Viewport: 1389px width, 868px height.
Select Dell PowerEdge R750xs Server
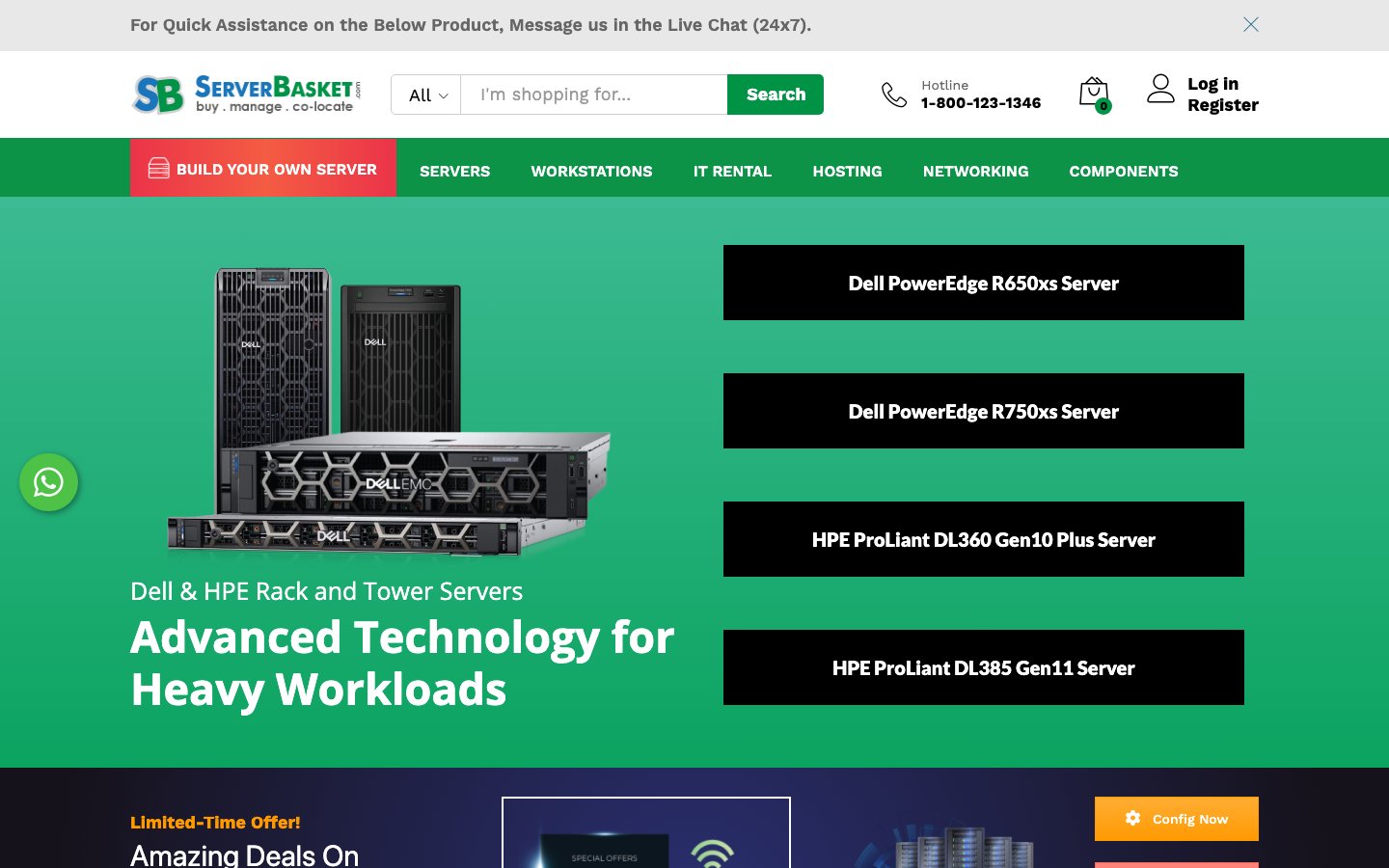984,411
